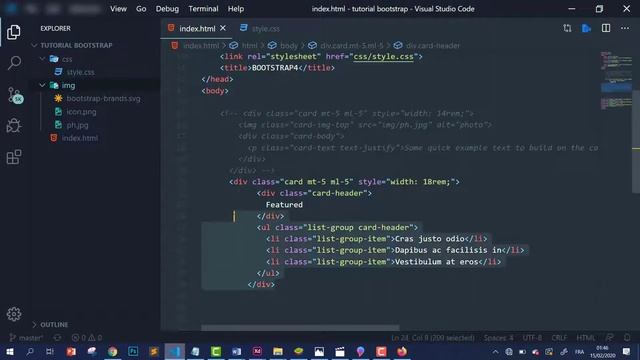Click the BOOTSTRAP4 title text in code
Screen dimensions: 640x360
click(x=275, y=68)
